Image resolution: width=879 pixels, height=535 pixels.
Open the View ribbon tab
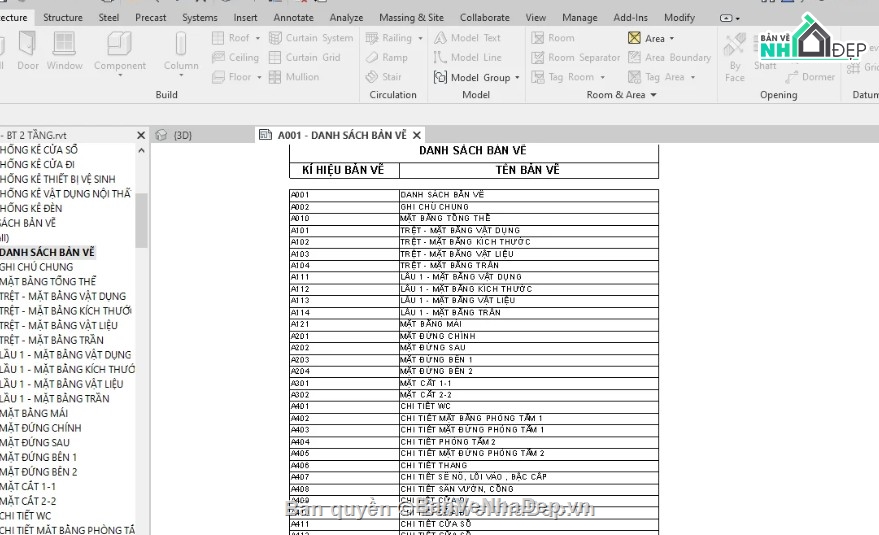point(535,17)
